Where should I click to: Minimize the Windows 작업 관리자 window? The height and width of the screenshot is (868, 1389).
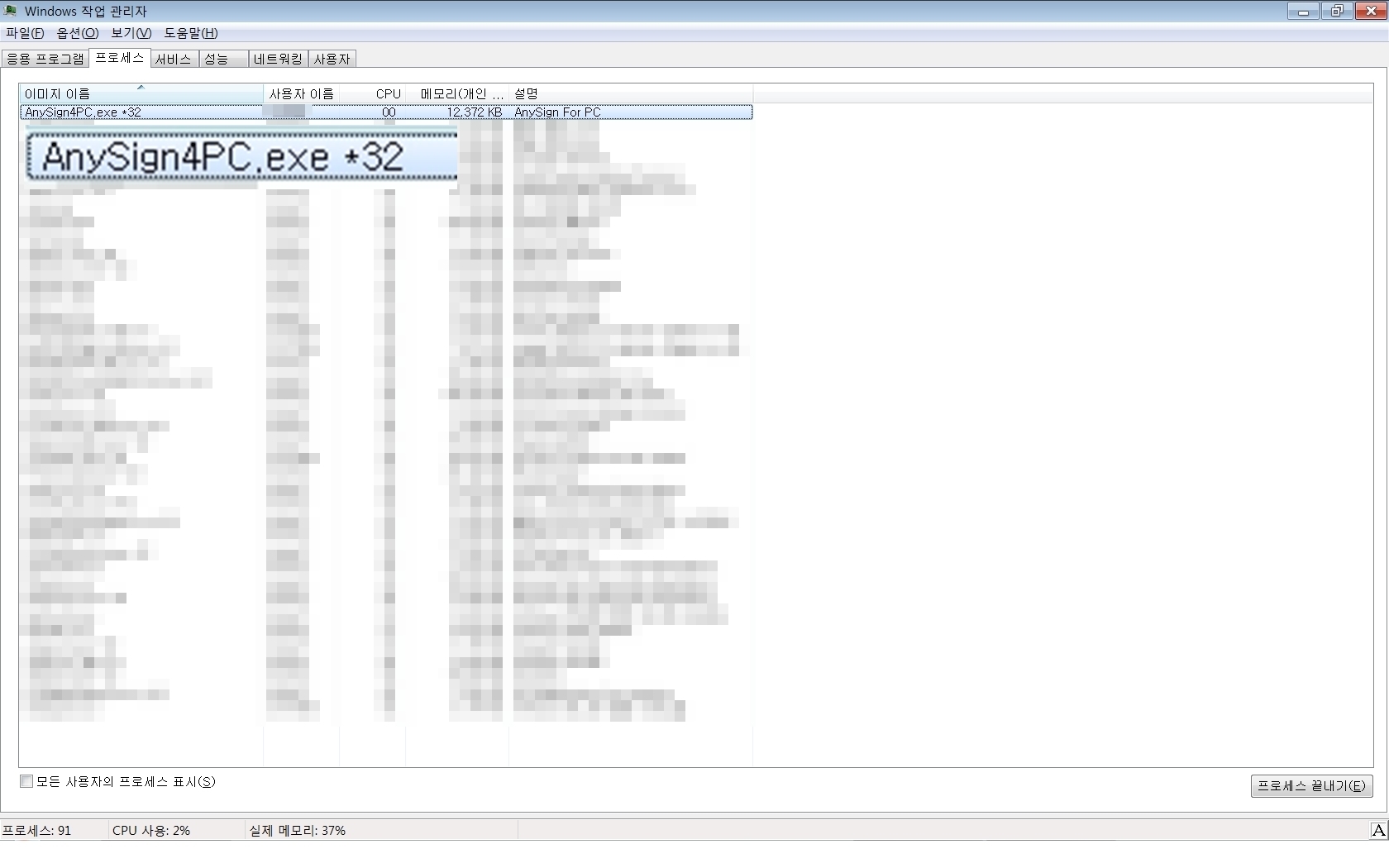(x=1304, y=11)
